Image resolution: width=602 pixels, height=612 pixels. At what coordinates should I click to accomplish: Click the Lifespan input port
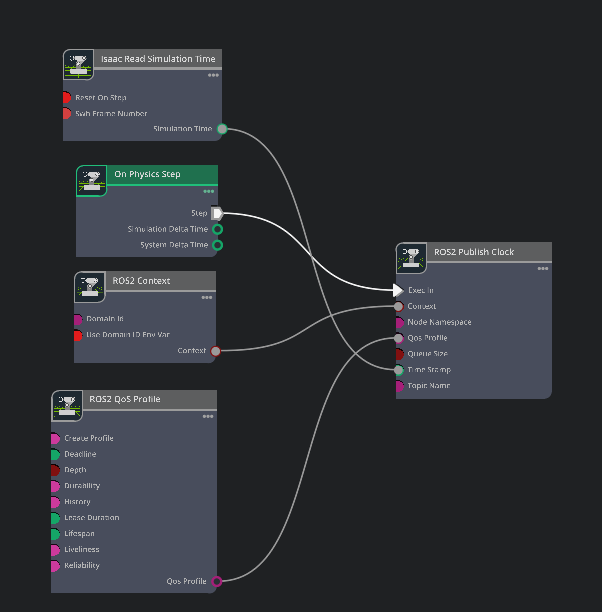55,534
